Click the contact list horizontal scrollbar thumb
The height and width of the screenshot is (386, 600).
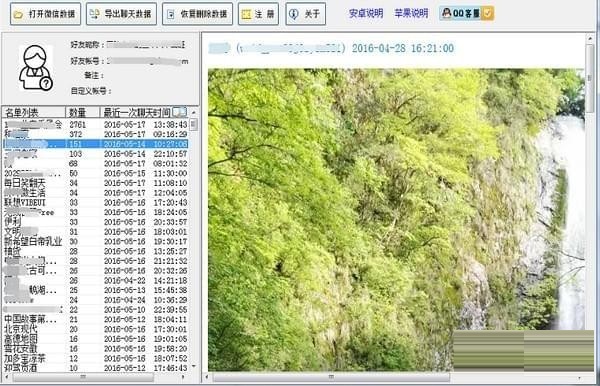83,377
